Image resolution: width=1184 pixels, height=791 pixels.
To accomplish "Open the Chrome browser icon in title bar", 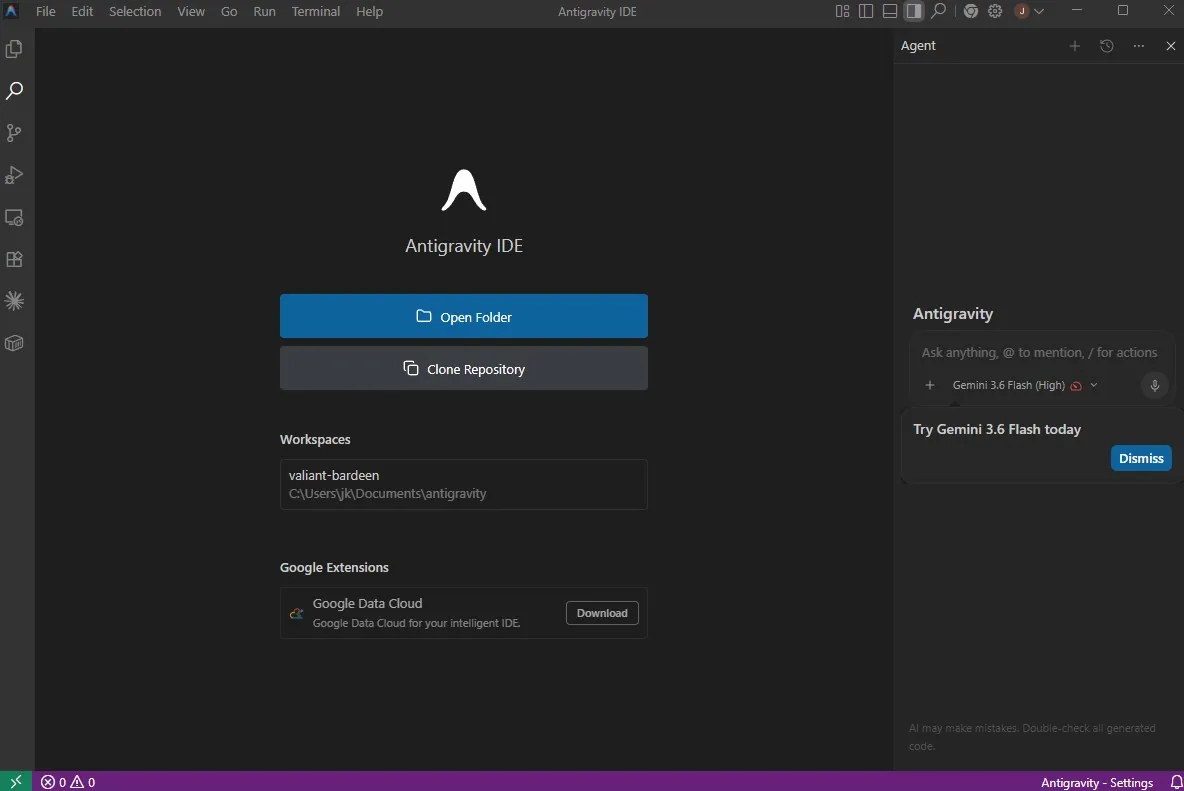I will (x=971, y=11).
